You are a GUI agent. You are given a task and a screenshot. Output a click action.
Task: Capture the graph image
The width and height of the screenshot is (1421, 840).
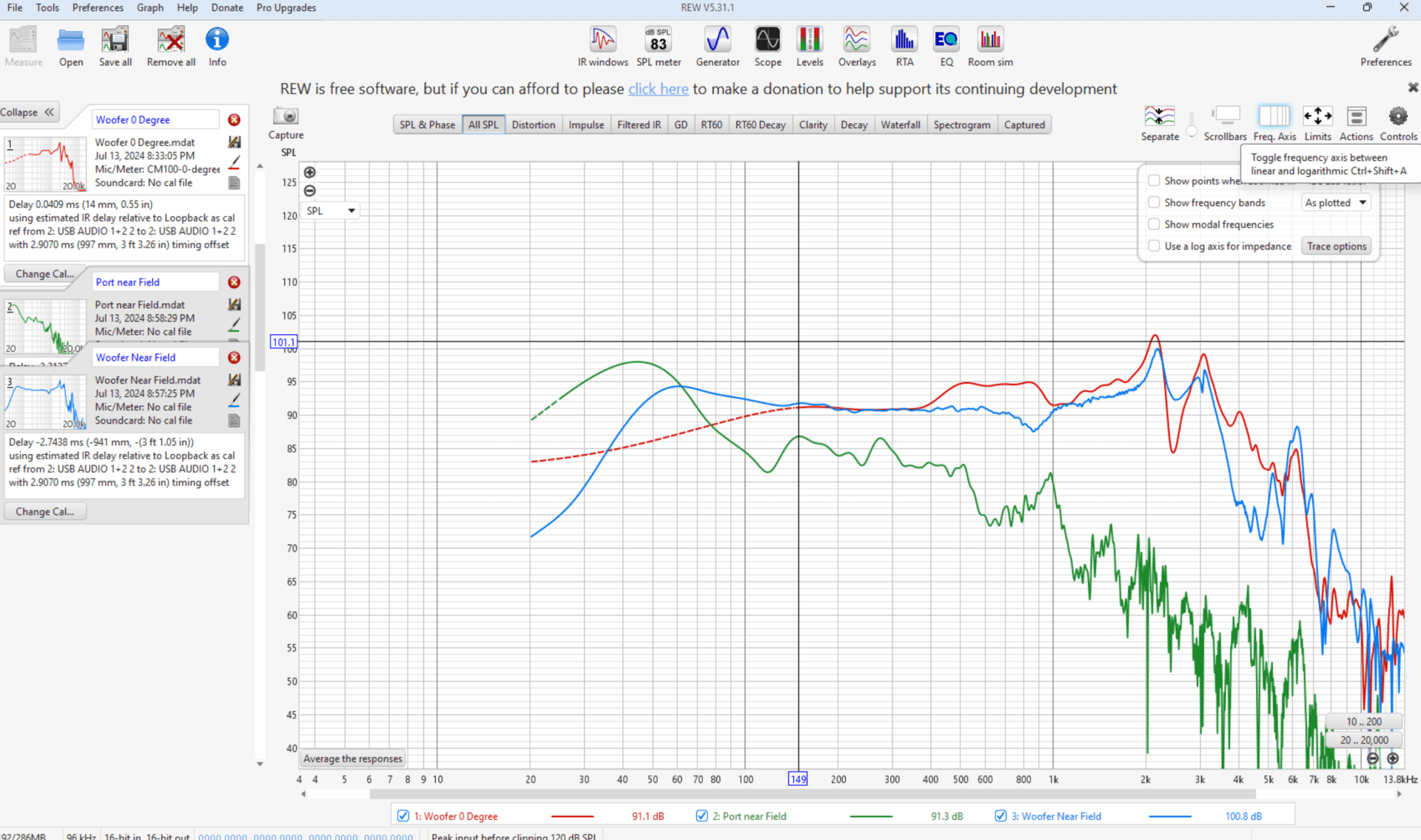(286, 123)
